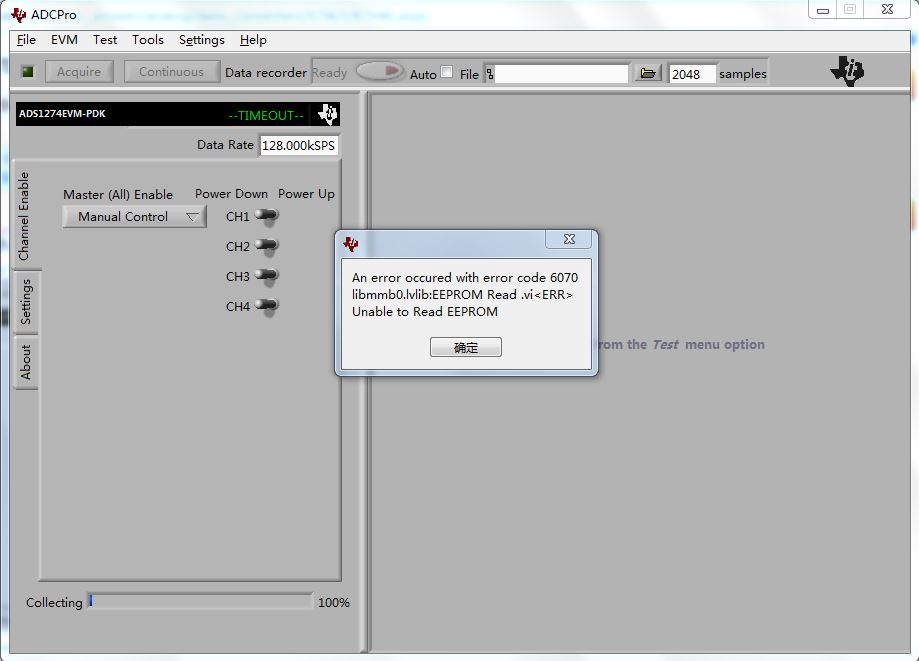
Task: Switch to the Settings side tab
Action: (x=26, y=302)
